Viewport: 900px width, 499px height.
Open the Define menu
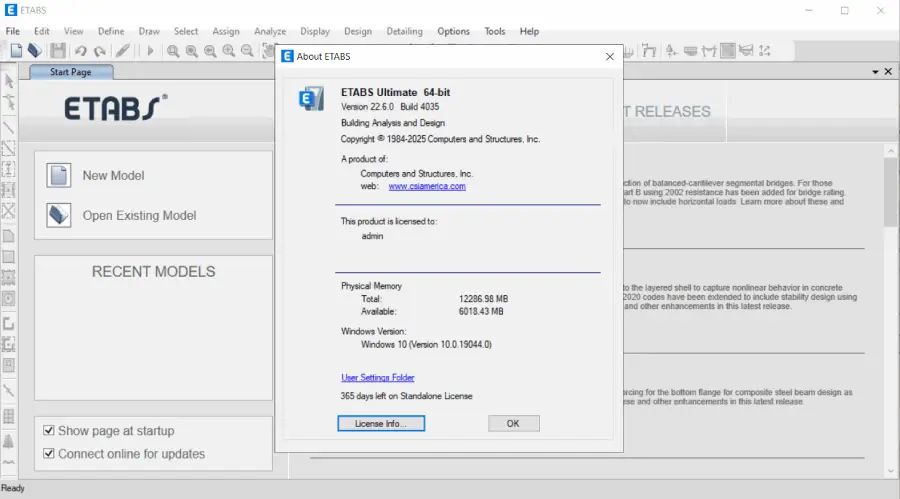(x=111, y=31)
